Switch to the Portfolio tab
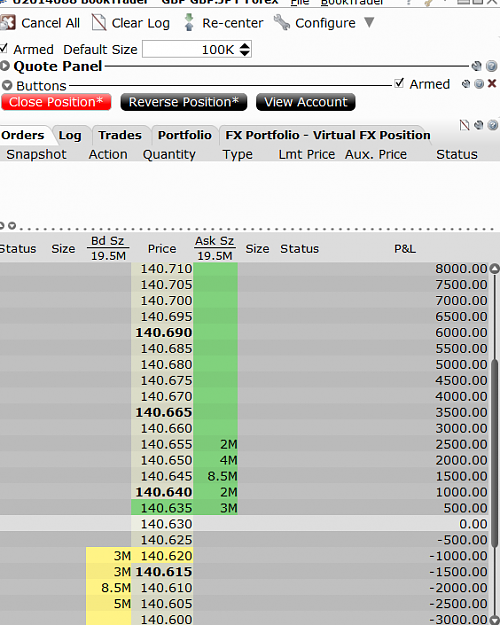 185,136
